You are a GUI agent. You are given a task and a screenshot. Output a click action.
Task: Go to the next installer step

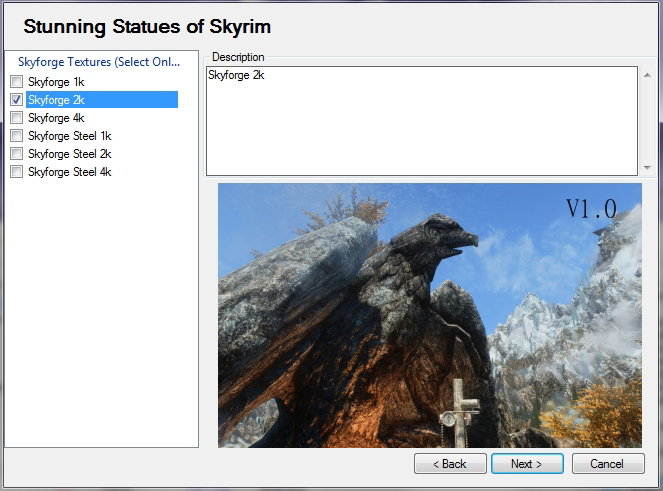click(527, 464)
